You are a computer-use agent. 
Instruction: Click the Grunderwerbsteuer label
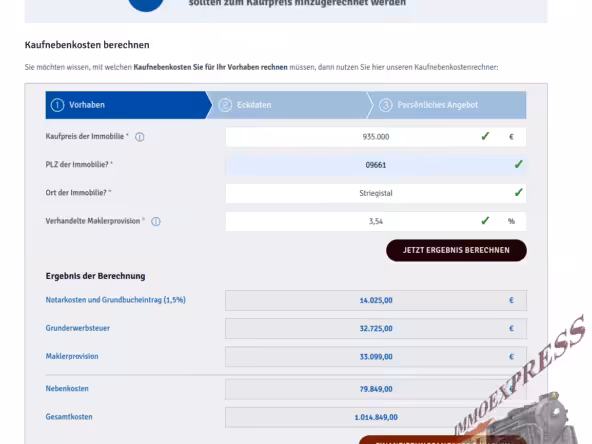[x=78, y=328]
